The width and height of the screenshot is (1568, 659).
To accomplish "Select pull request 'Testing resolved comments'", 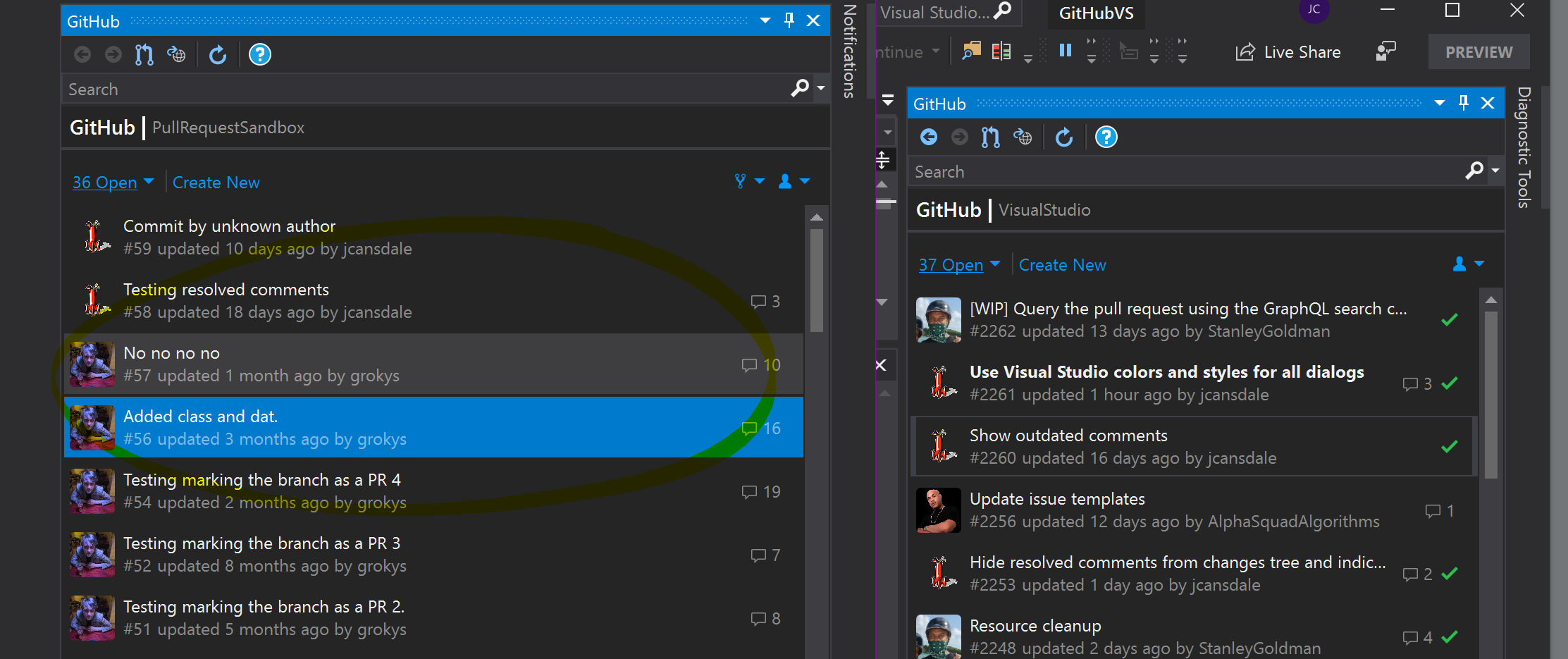I will [433, 301].
